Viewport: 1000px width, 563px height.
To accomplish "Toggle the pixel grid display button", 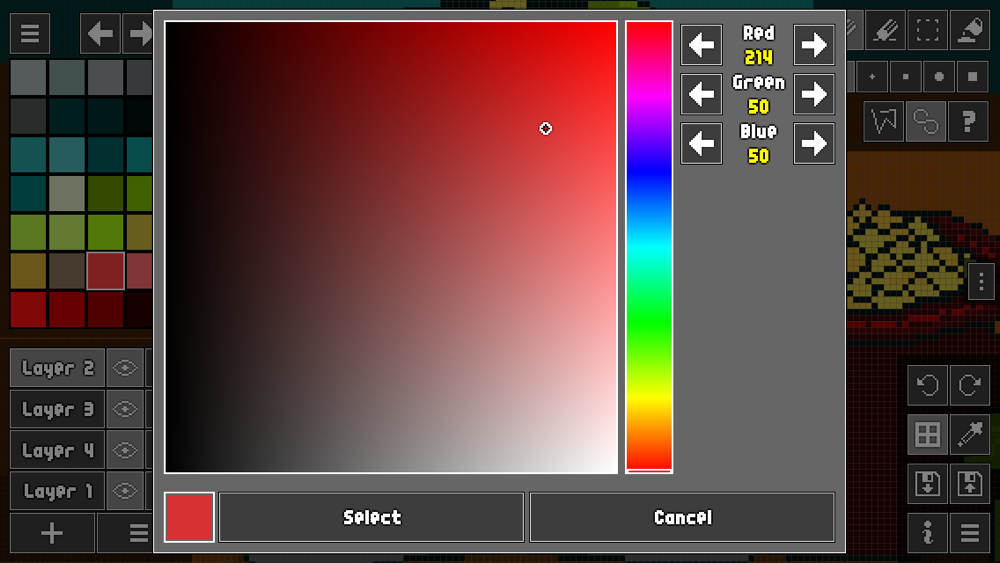I will 927,434.
